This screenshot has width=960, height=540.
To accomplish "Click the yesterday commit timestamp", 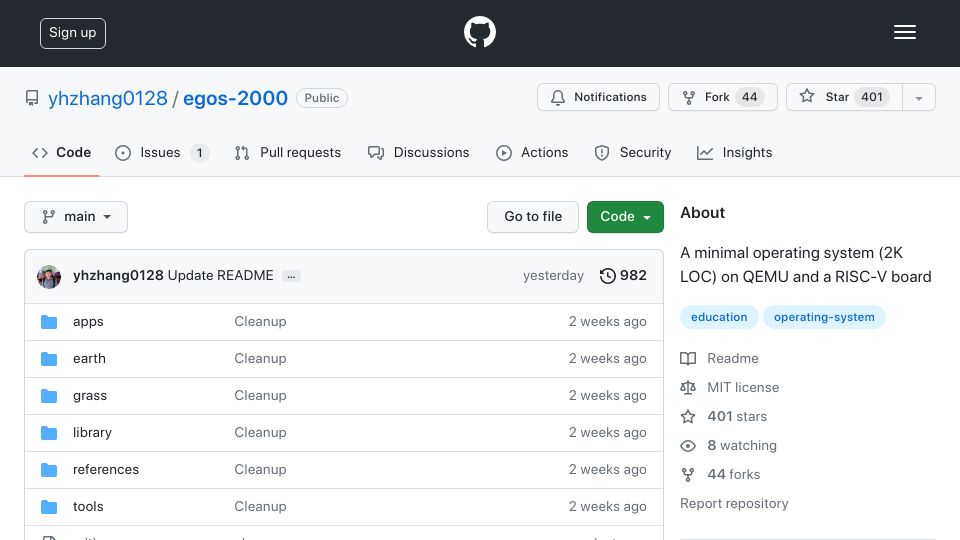I will pos(553,276).
